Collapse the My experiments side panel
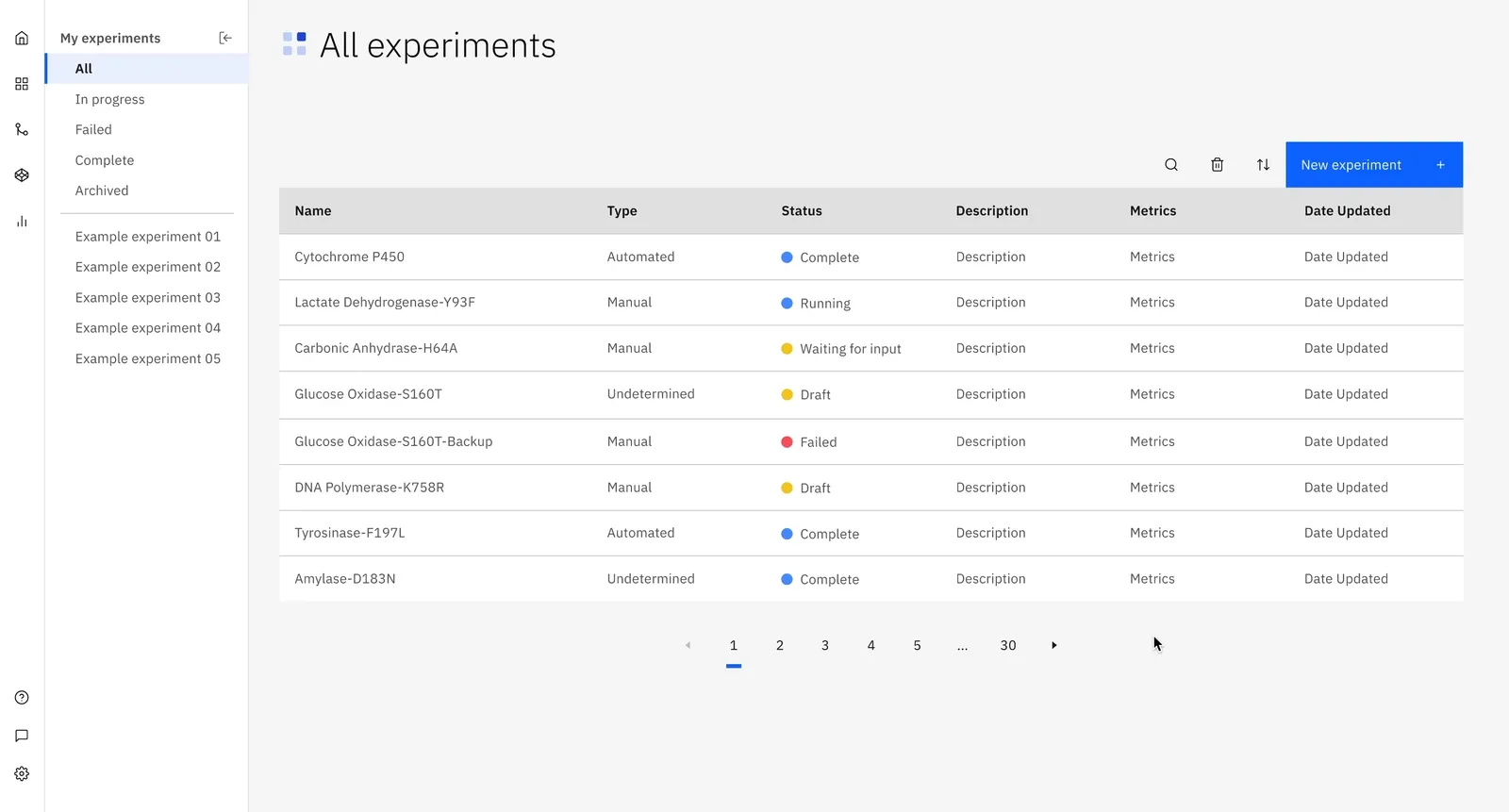Screen dimensions: 1509x812 tap(225, 39)
